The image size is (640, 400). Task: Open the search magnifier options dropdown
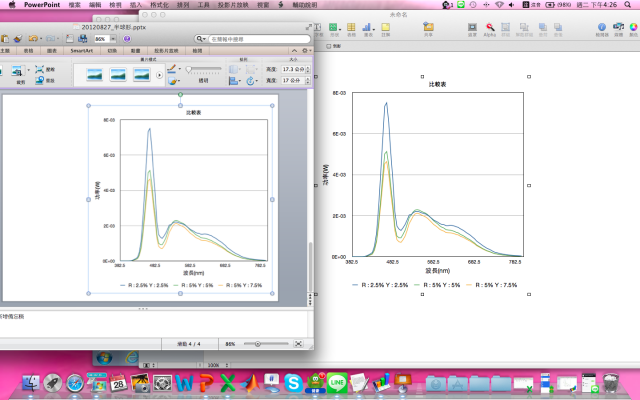pyautogui.click(x=201, y=39)
